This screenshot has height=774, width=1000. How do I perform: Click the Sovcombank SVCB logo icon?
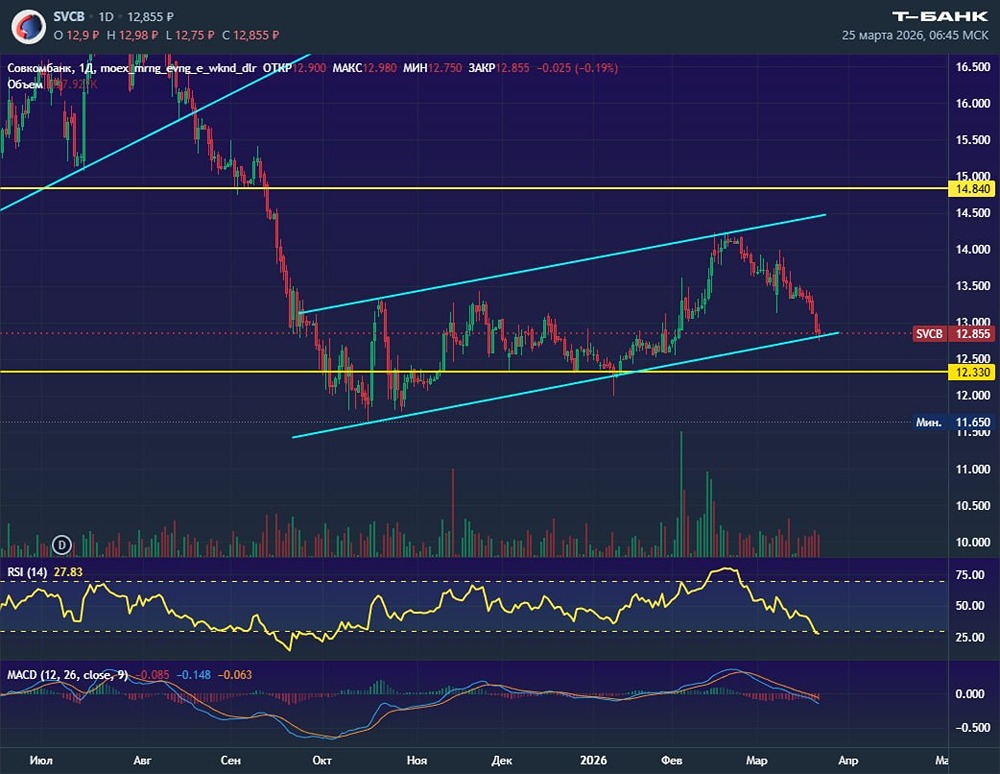click(28, 26)
